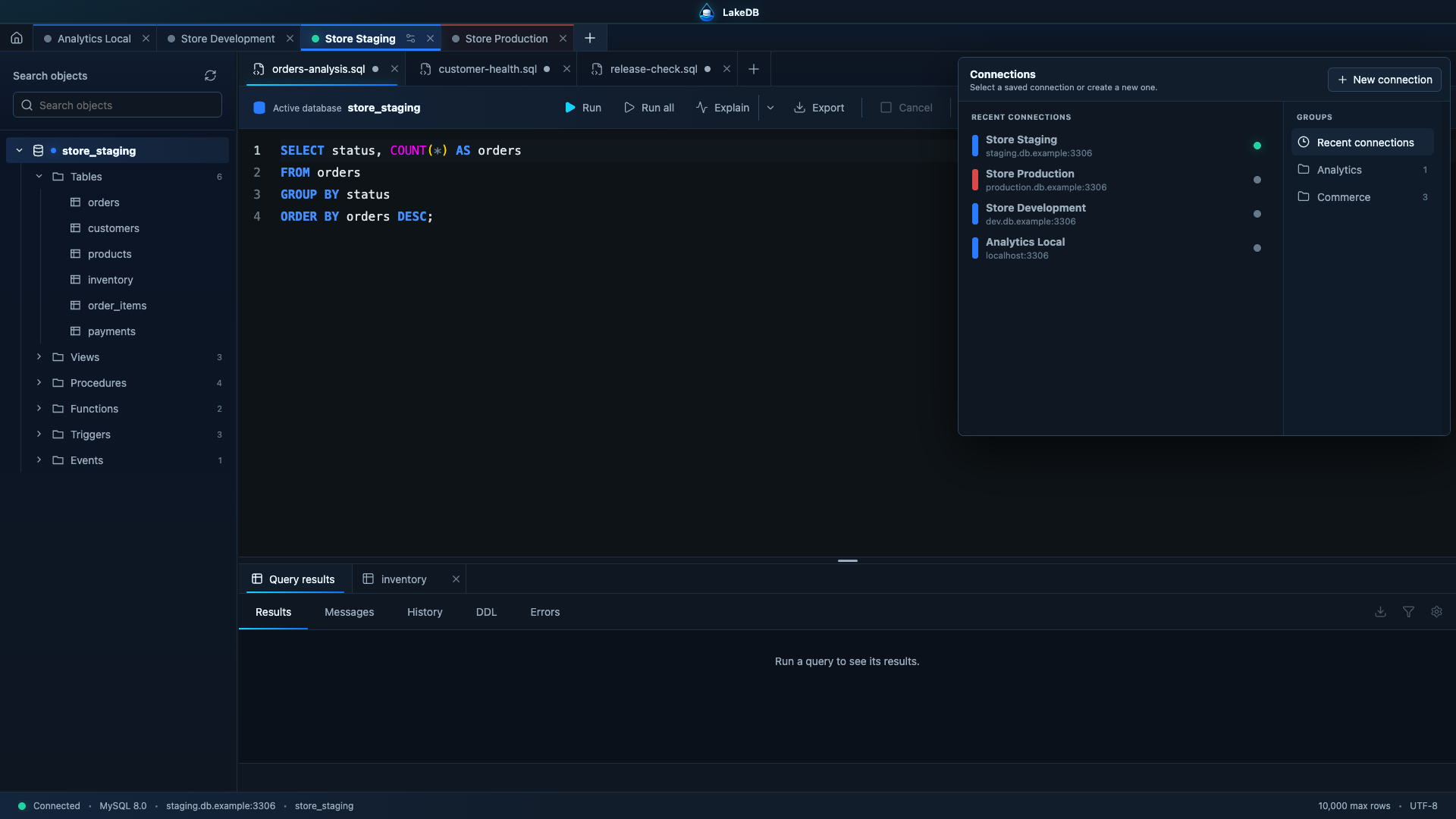Click the Cancel query button
The image size is (1456, 819).
coord(906,108)
